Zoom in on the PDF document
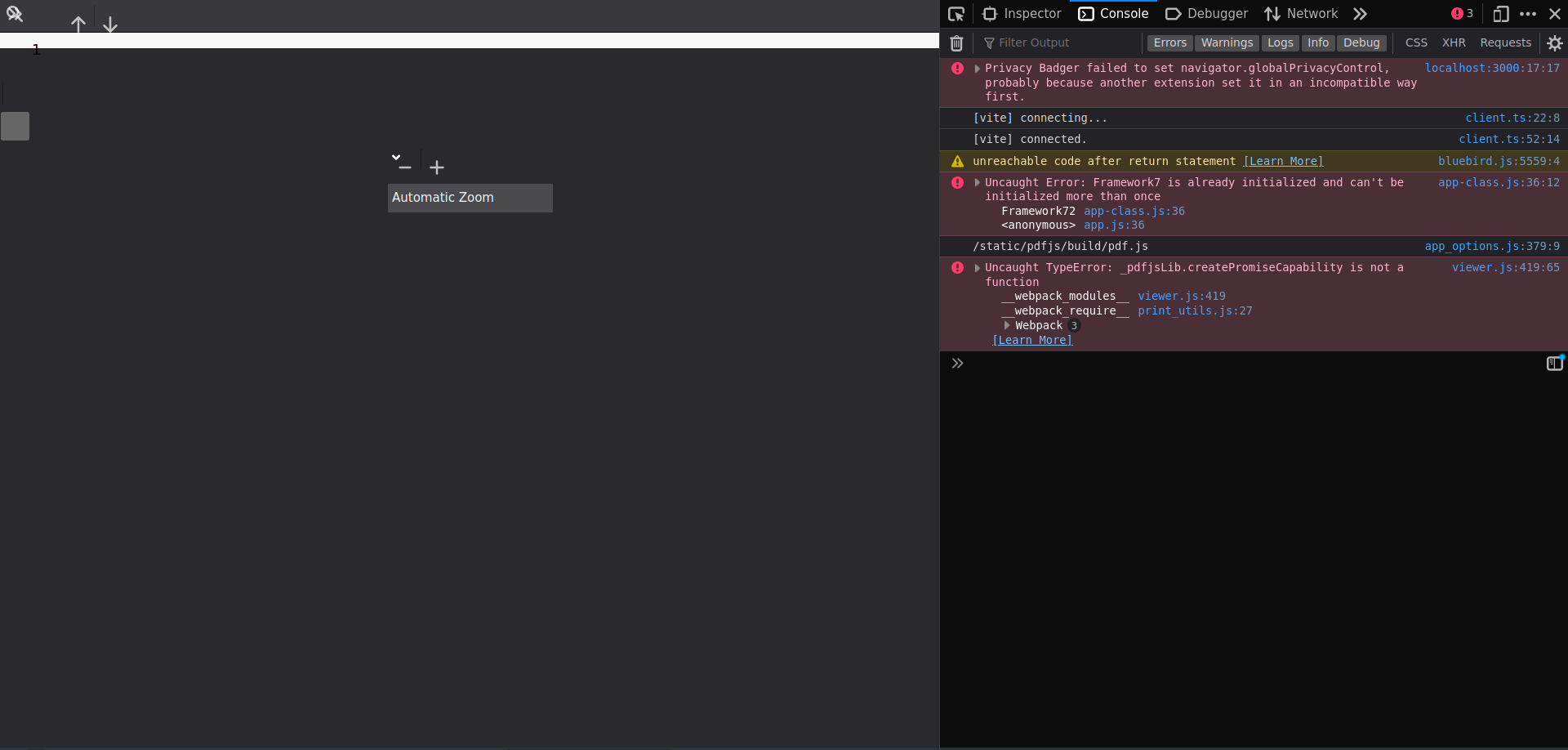This screenshot has width=1568, height=750. [437, 167]
